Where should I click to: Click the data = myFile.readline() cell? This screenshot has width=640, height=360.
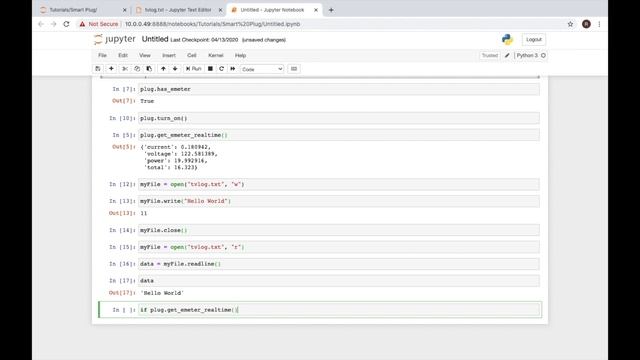coord(338,264)
